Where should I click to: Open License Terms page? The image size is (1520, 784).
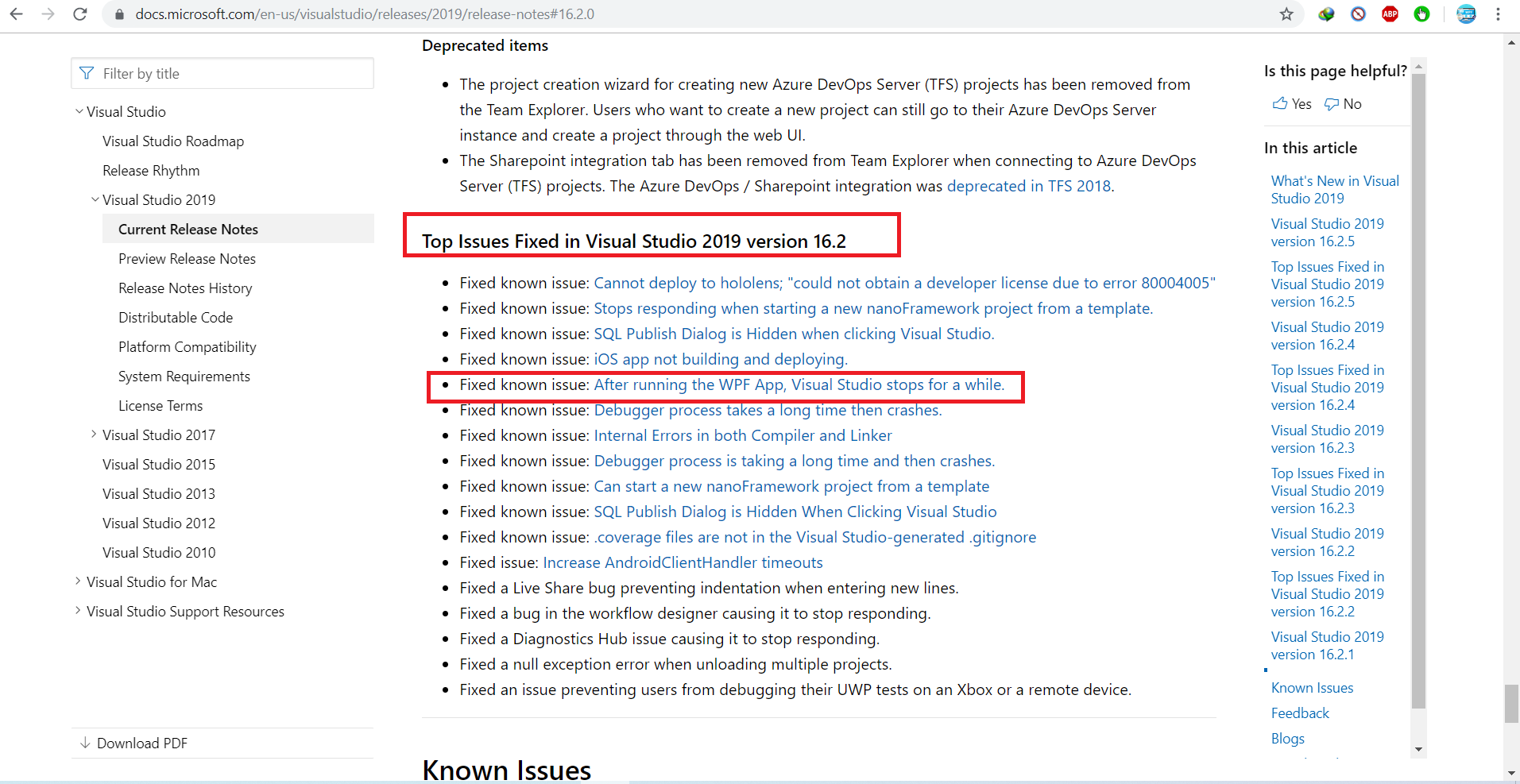(x=161, y=406)
